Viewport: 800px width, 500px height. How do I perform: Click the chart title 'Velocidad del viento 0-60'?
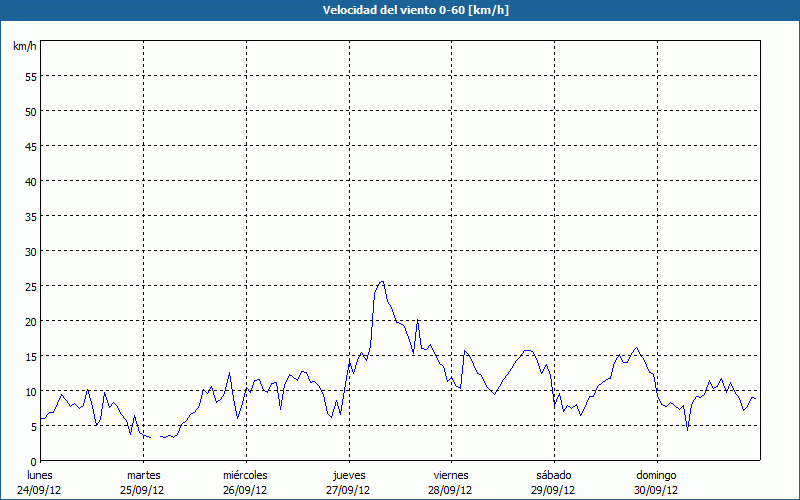399,10
